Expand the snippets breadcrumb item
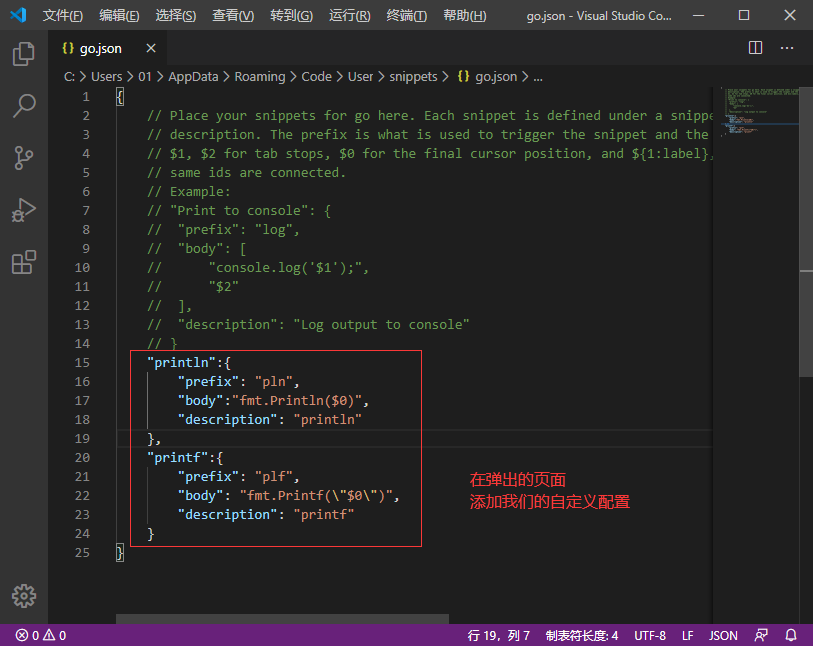This screenshot has width=813, height=646. (413, 76)
